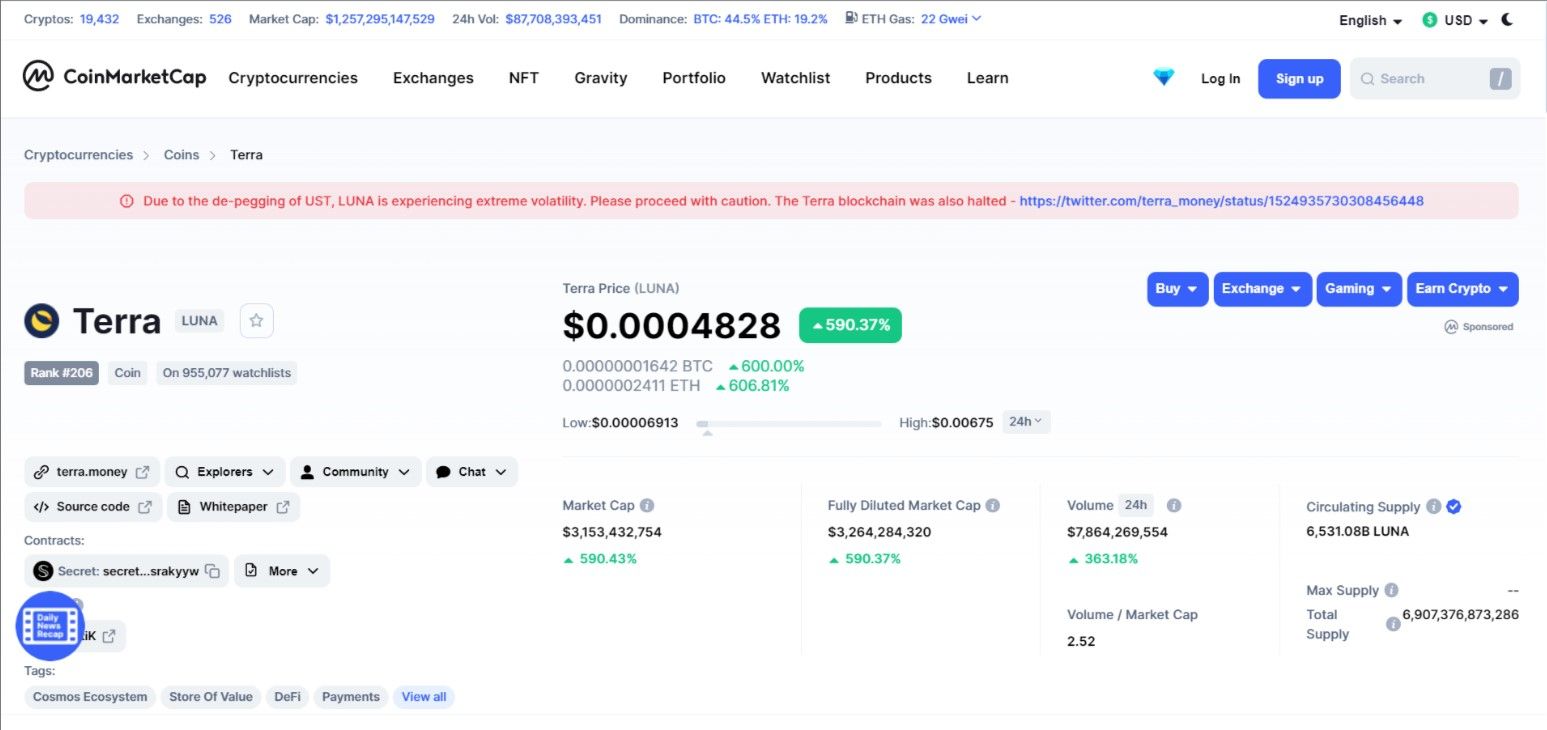Click the Coins breadcrumb link
The width and height of the screenshot is (1547, 730).
pyautogui.click(x=181, y=155)
